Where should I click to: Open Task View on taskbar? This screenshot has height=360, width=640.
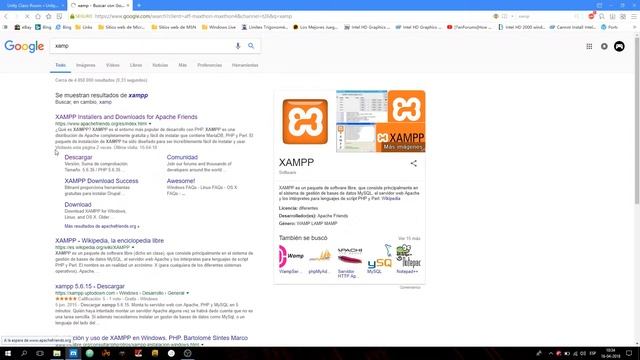click(40, 353)
